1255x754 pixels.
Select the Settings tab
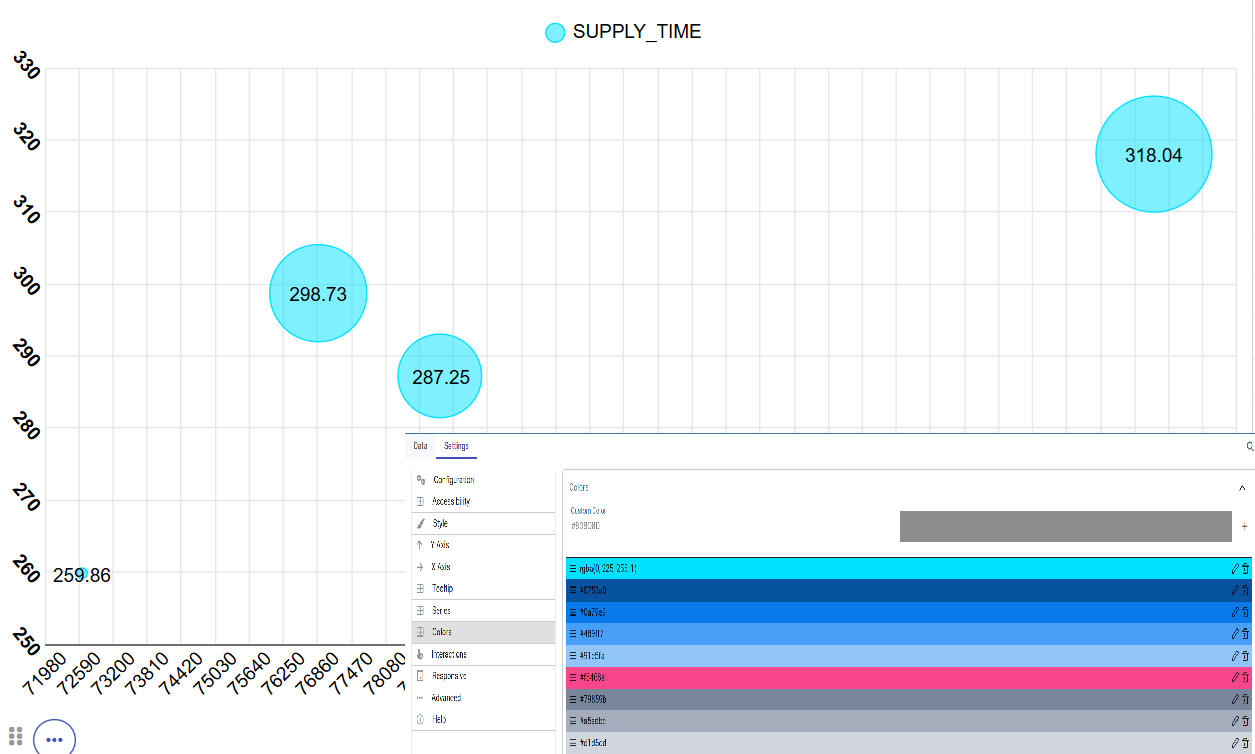(456, 446)
